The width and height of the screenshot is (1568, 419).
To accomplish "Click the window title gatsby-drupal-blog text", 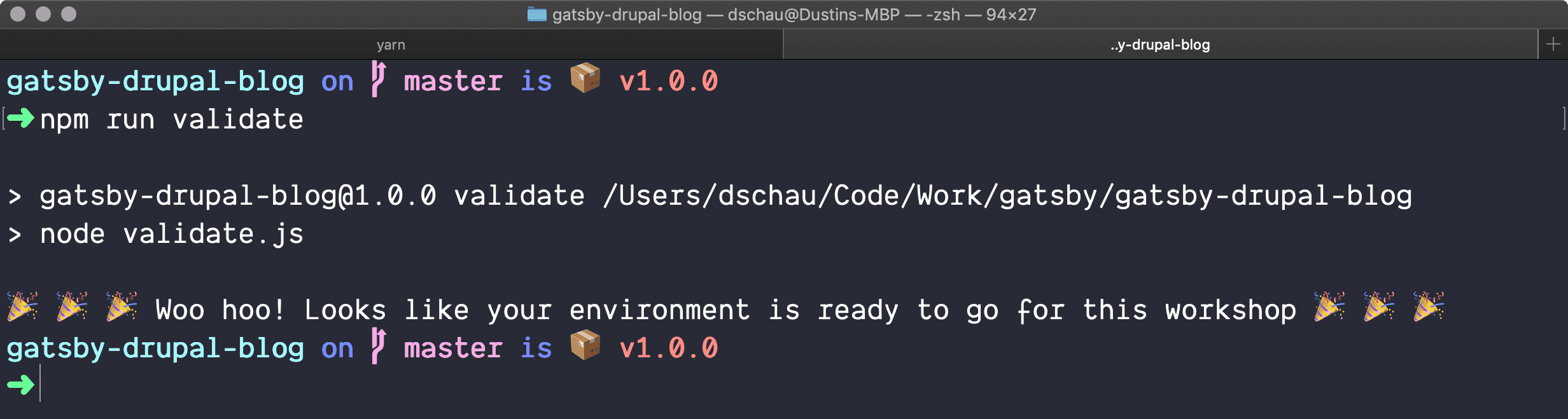I will [627, 15].
